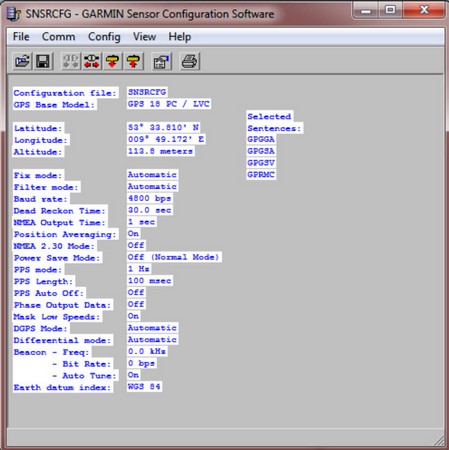Open the Help menu
449x450 pixels.
180,37
